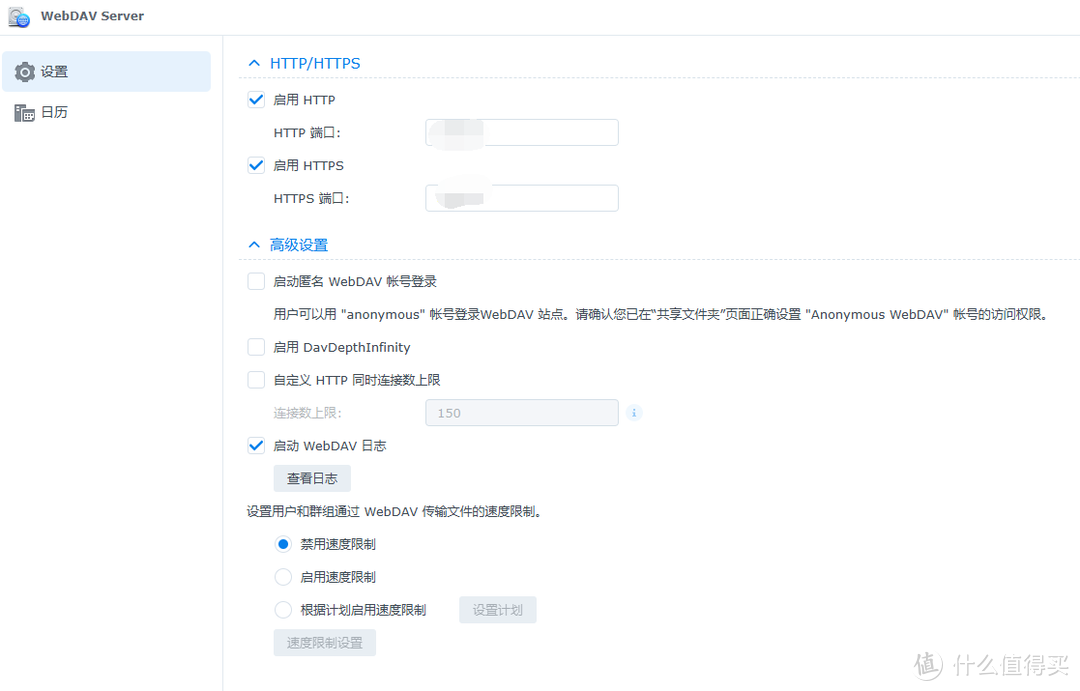1080x691 pixels.
Task: Choose 启用速度限制 option
Action: point(281,576)
